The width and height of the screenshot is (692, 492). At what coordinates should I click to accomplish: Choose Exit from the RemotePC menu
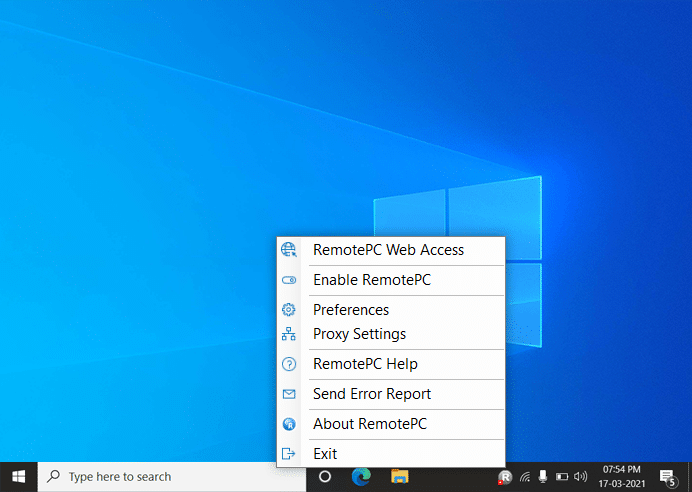pos(391,454)
